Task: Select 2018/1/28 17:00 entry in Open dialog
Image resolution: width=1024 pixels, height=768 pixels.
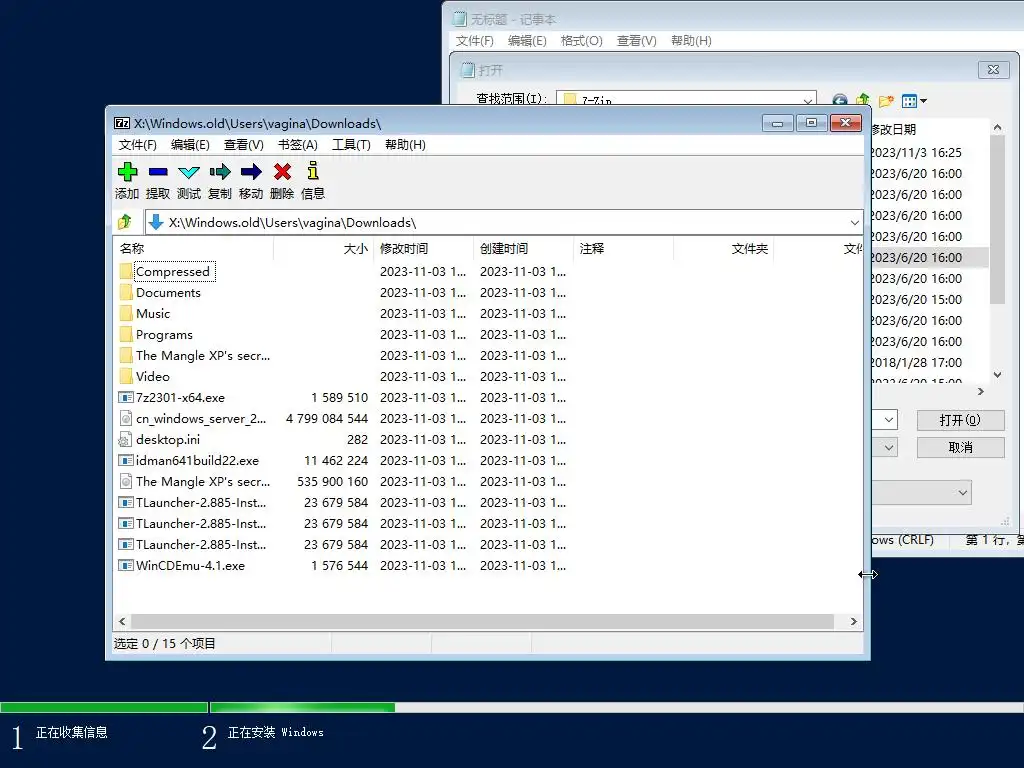Action: (x=917, y=362)
